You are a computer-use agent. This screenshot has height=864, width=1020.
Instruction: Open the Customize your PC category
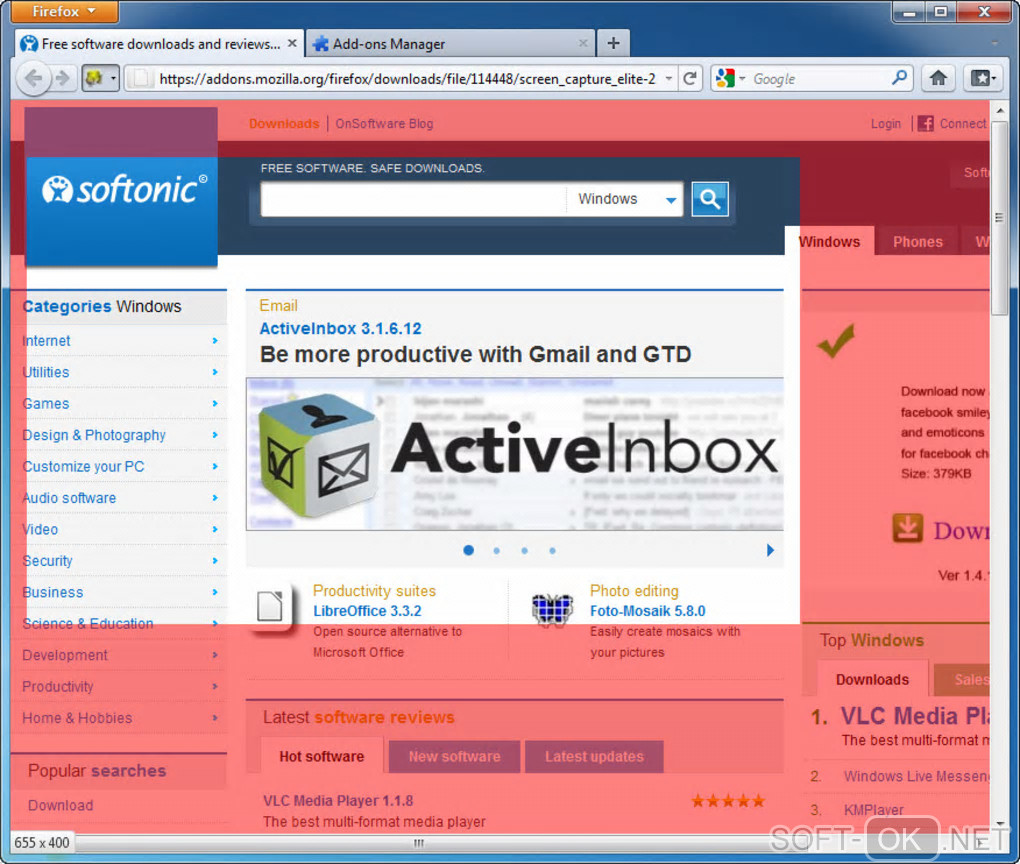click(83, 466)
